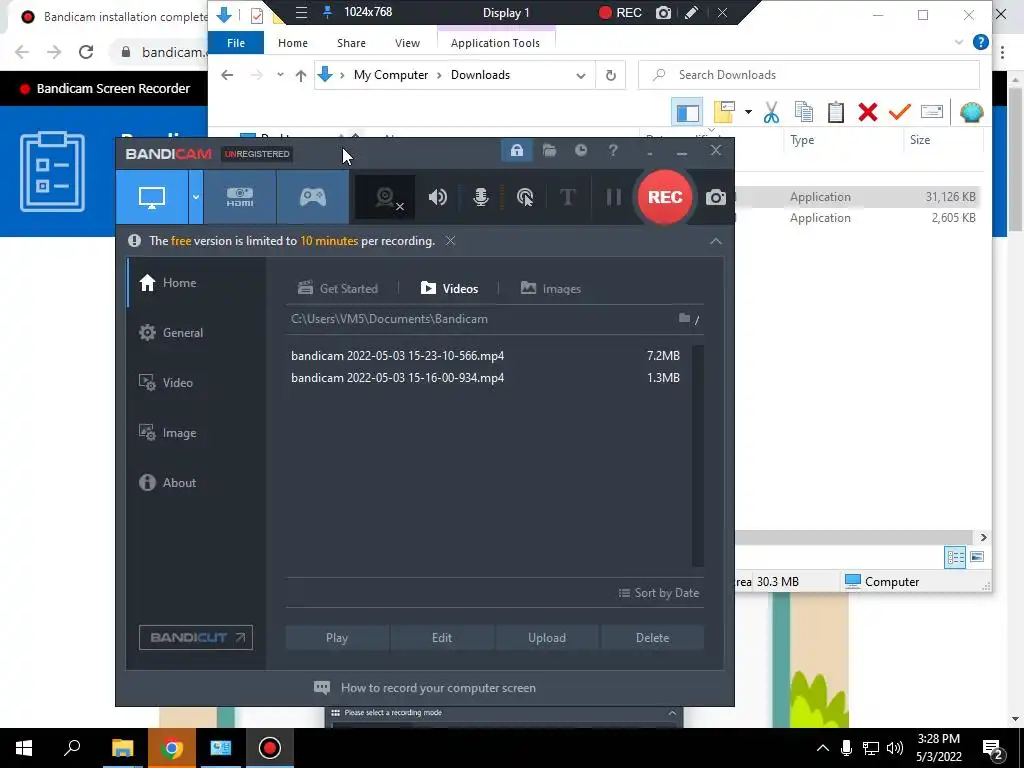Open output folder icon in Bandicam title bar
This screenshot has width=1024, height=768.
(549, 151)
